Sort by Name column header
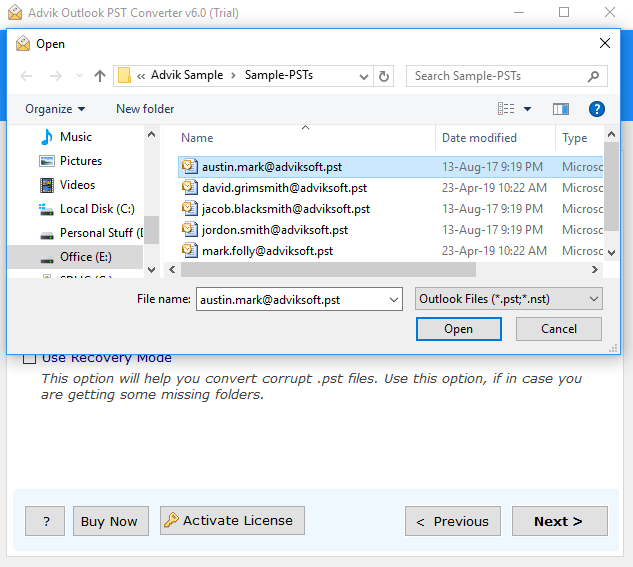This screenshot has height=567, width=633. pyautogui.click(x=197, y=138)
